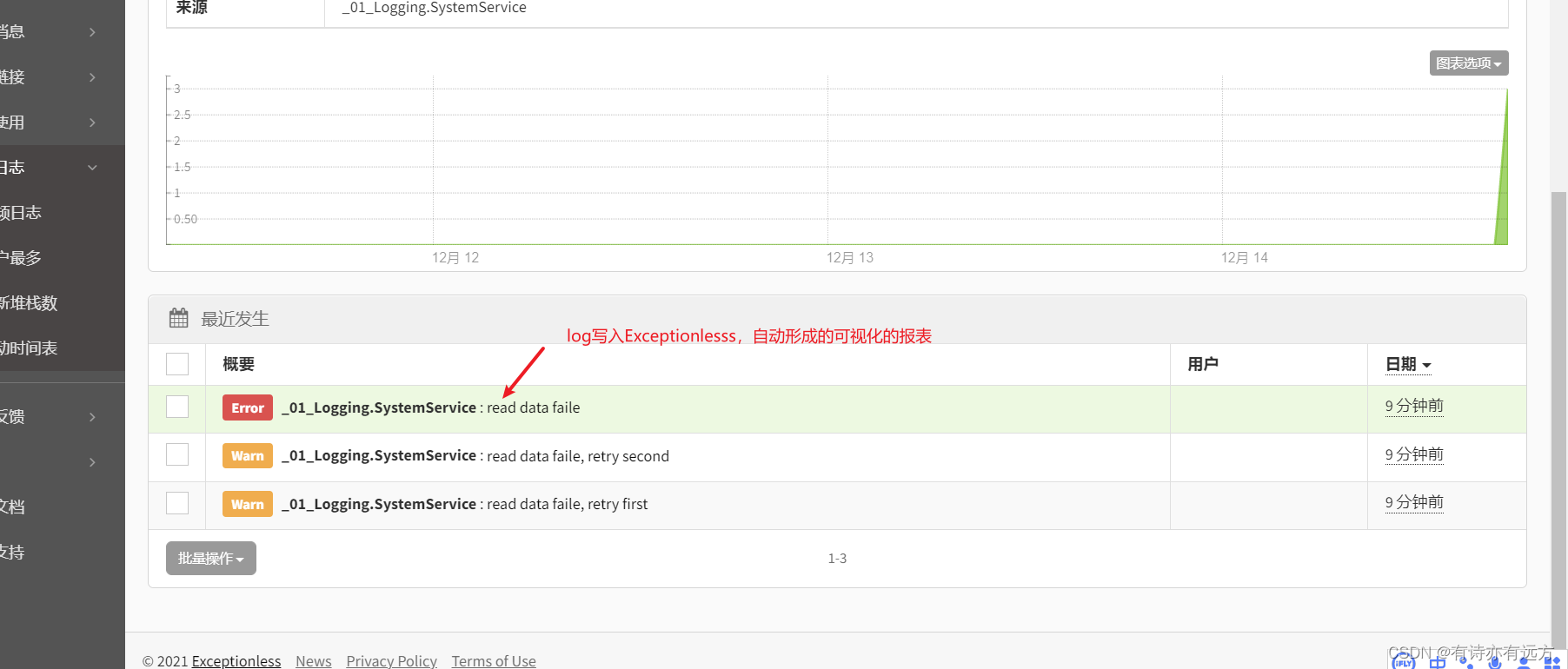Click the 9 分钟前 date of retry first row
Viewport: 1568px width, 669px height.
tap(1414, 502)
